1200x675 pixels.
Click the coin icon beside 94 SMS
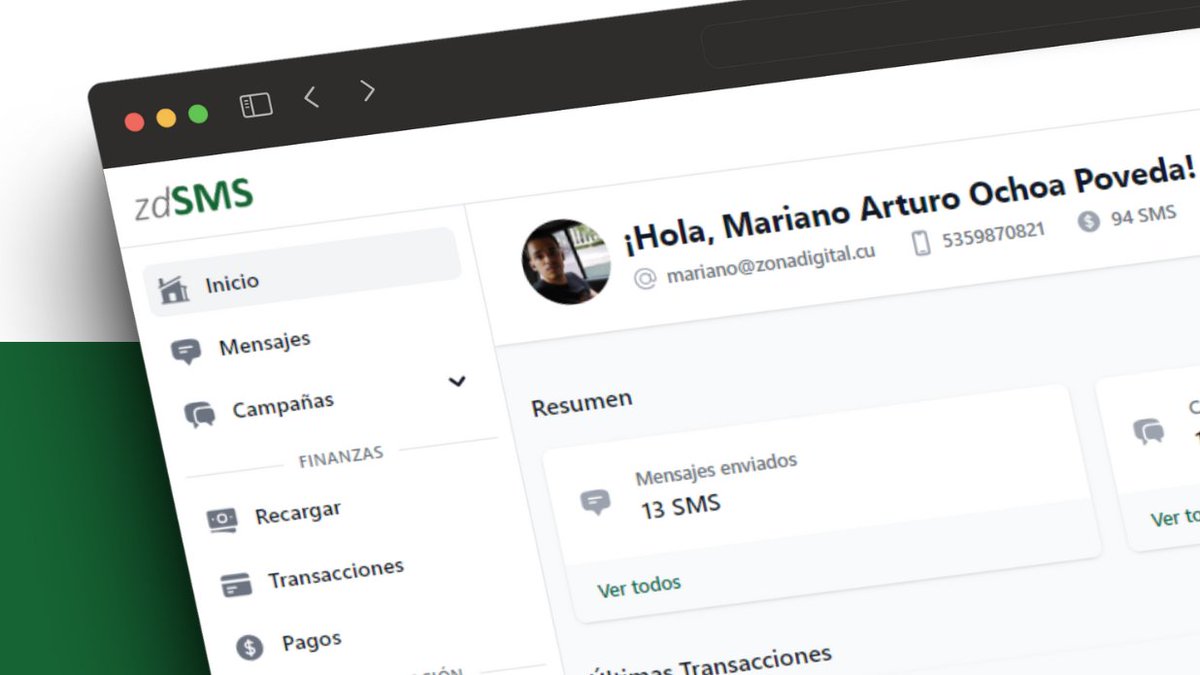coord(1089,221)
